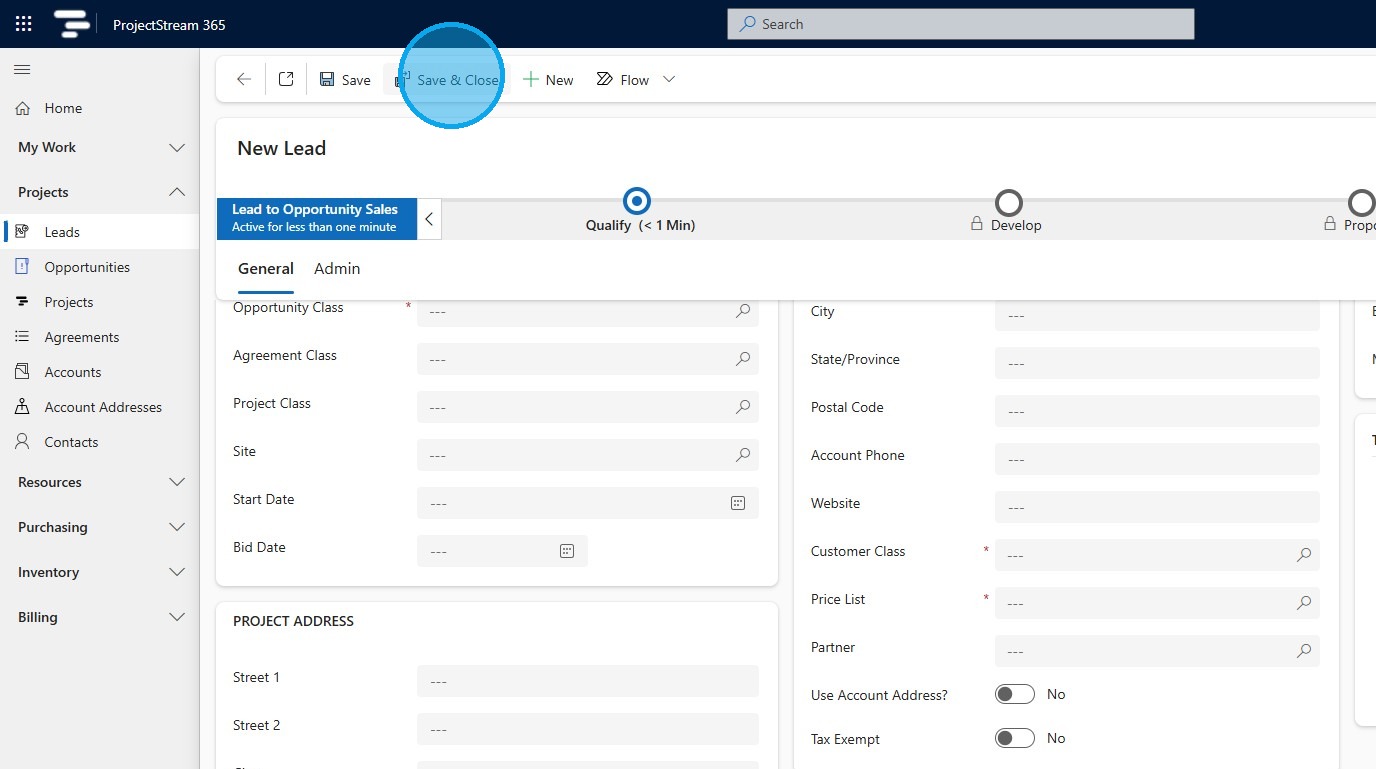Click Site lookup search icon
Image resolution: width=1376 pixels, height=769 pixels.
pyautogui.click(x=743, y=455)
